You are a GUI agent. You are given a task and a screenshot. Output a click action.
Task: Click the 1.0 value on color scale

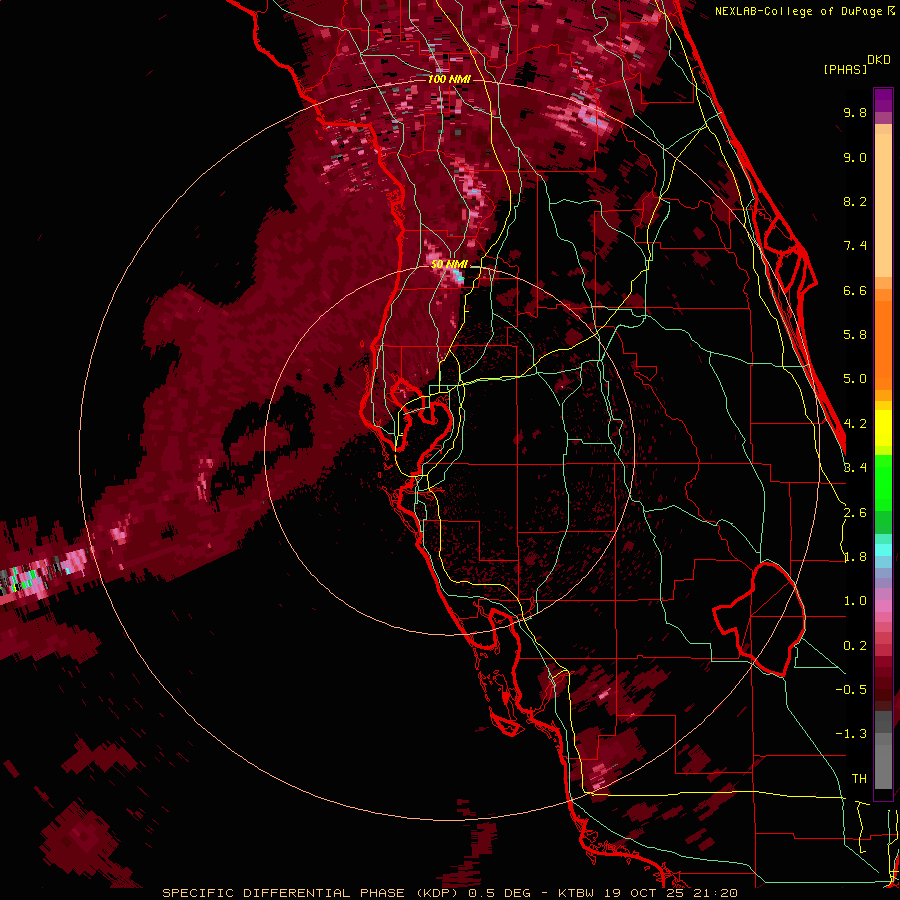coord(855,601)
